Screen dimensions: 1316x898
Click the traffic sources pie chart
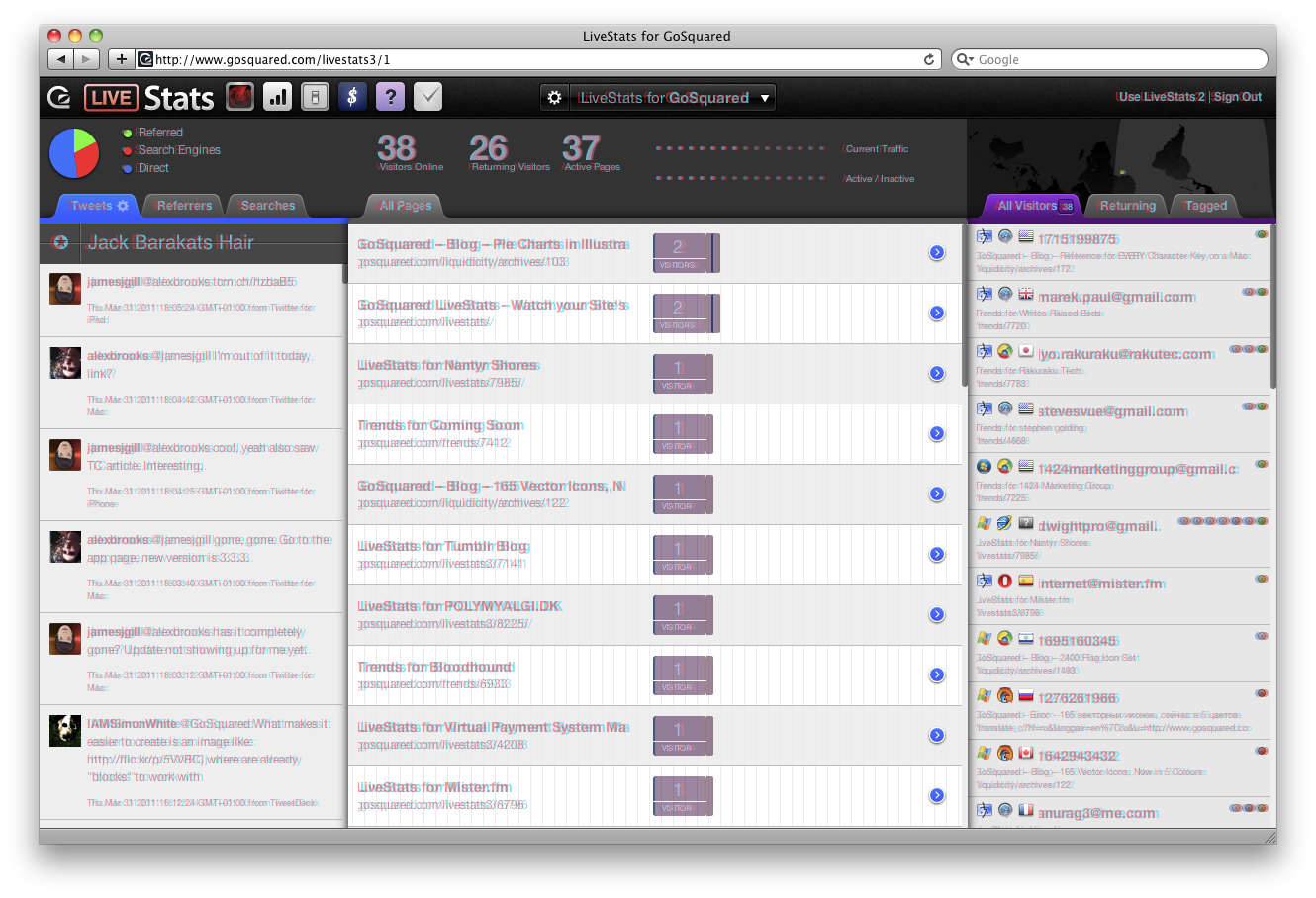point(74,153)
